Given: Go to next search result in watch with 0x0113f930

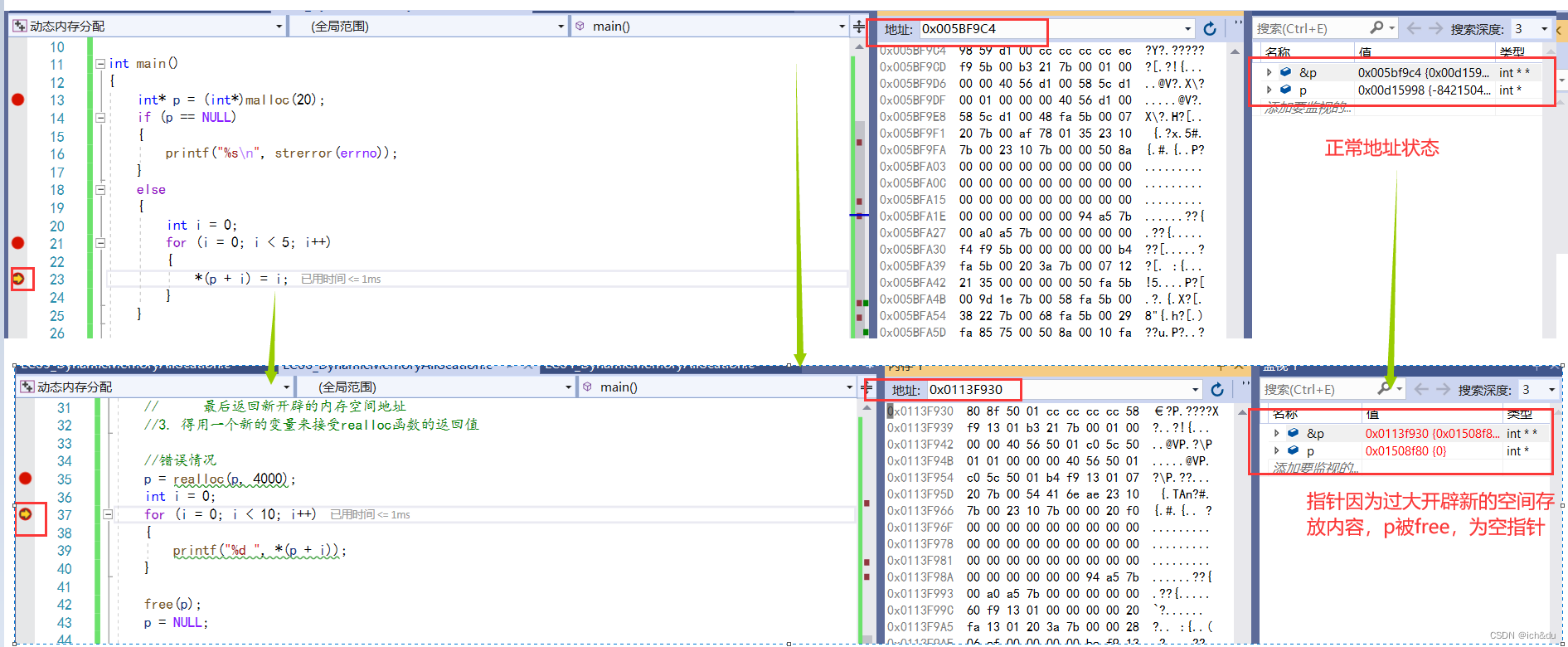Looking at the screenshot, I should pyautogui.click(x=1444, y=389).
